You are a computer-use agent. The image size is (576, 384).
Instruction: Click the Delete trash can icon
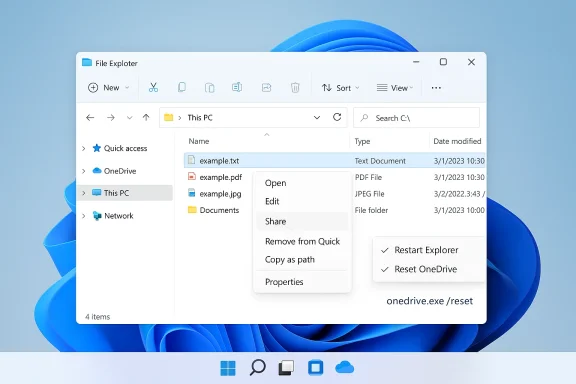295,87
